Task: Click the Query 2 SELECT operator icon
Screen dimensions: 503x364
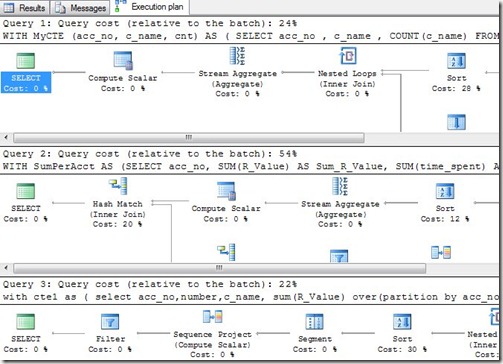Action: [x=26, y=191]
